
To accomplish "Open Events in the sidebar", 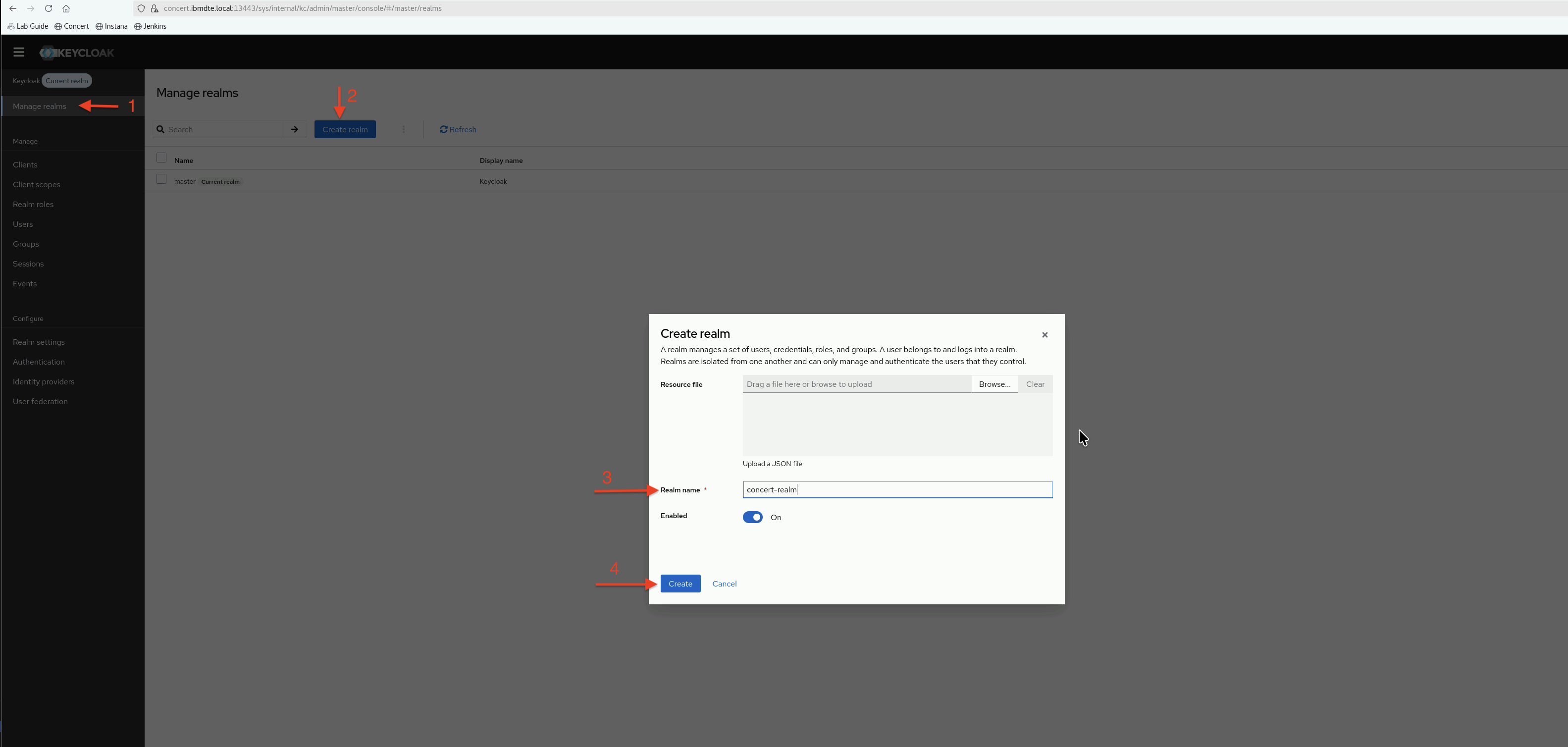I will point(24,284).
